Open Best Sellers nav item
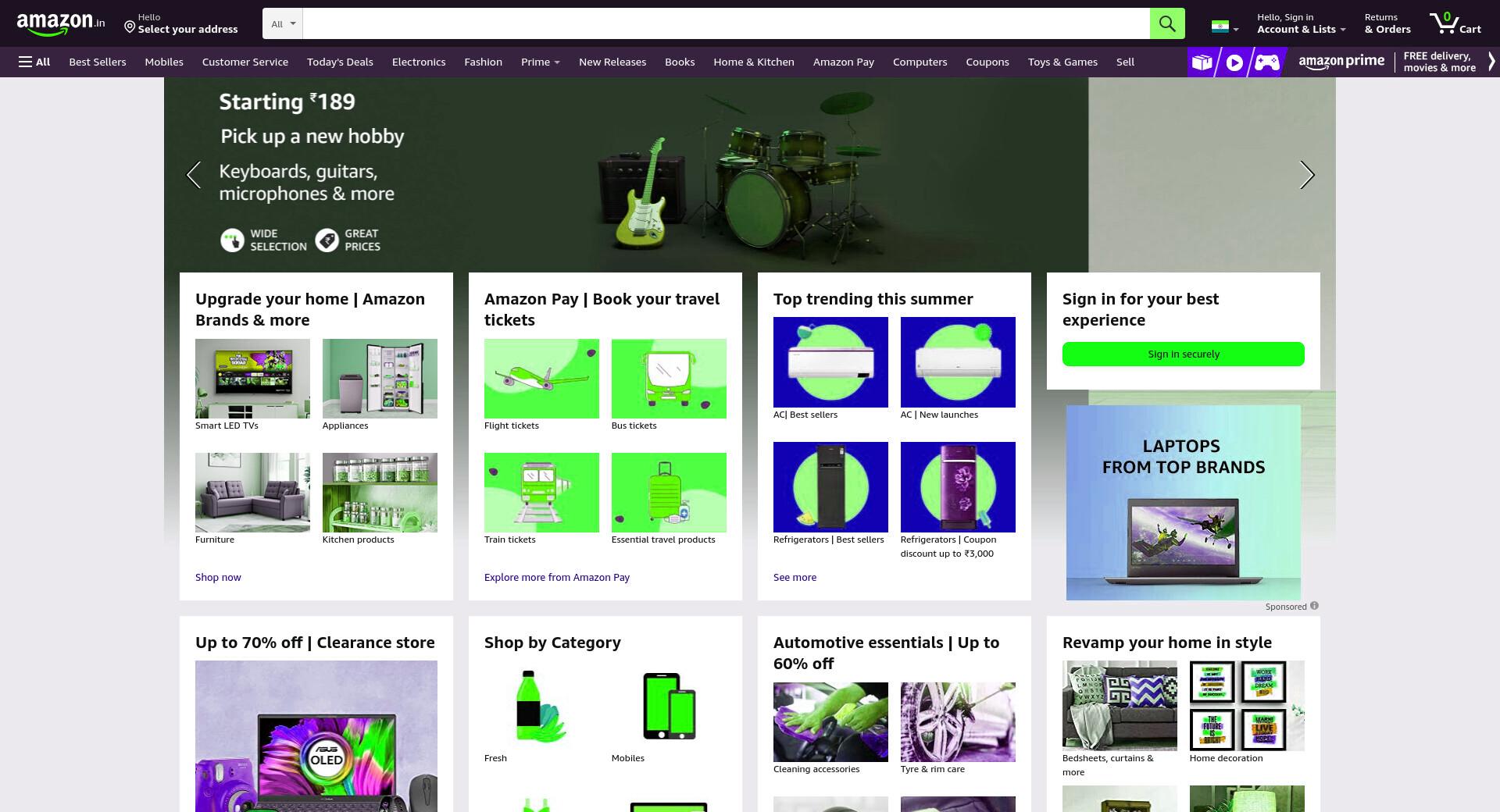The height and width of the screenshot is (812, 1500). (x=97, y=62)
